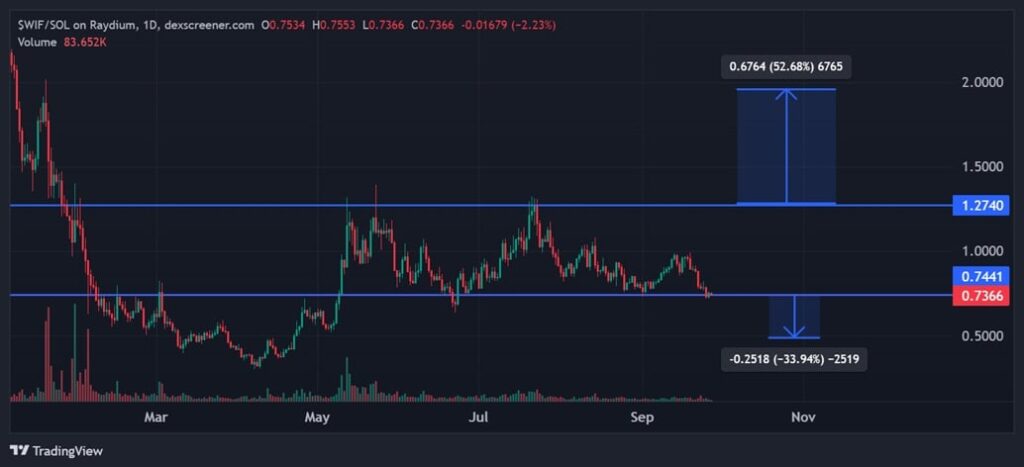Image resolution: width=1024 pixels, height=467 pixels.
Task: Click the Jul date label
Action: pos(480,417)
